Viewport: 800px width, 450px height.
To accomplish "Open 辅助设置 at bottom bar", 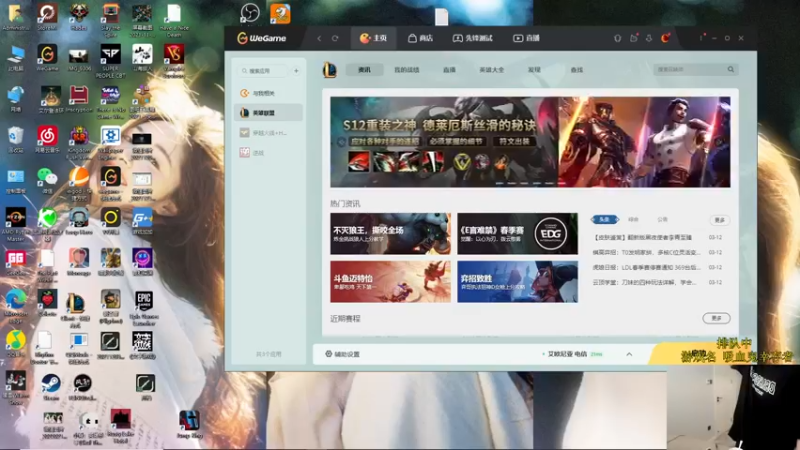I will coord(343,354).
